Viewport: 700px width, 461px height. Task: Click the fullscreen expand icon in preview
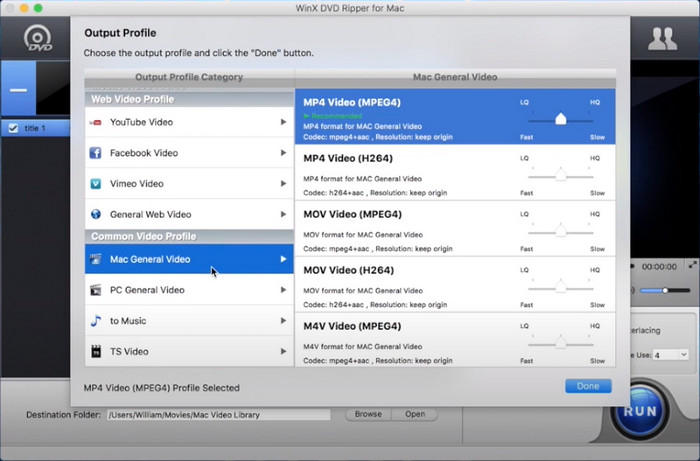692,265
